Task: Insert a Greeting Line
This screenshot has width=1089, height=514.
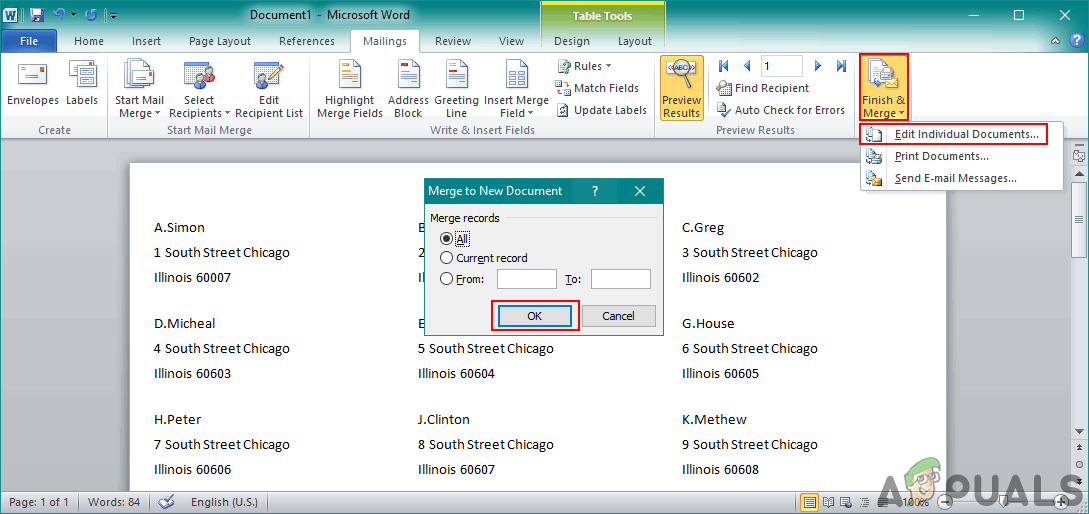Action: 456,89
